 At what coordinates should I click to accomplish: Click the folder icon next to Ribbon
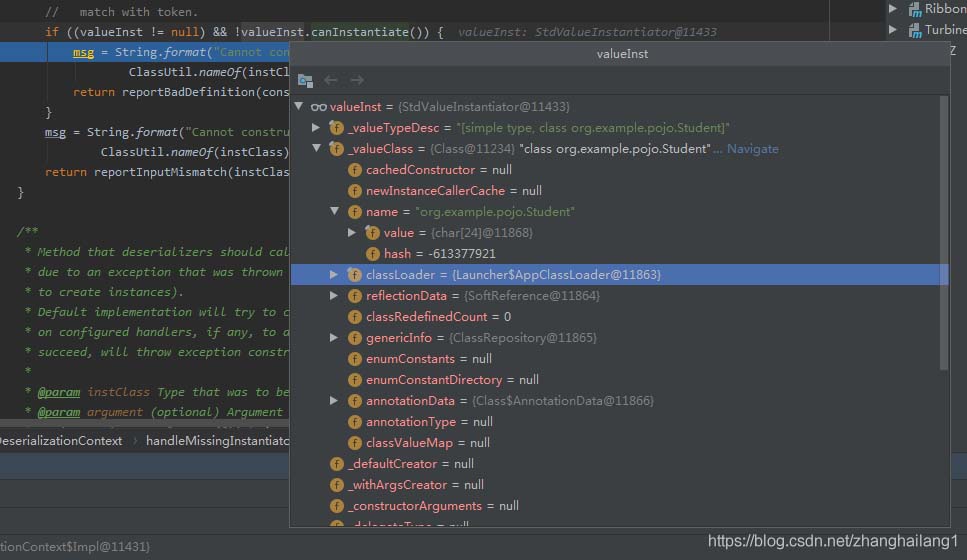(914, 9)
